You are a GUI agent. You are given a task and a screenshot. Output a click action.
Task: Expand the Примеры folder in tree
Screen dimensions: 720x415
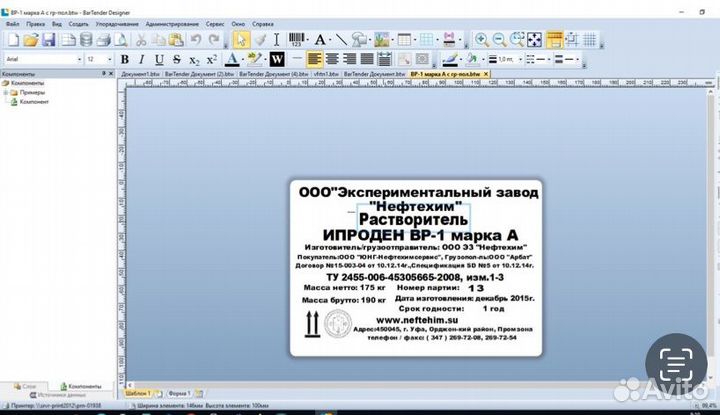coord(6,92)
